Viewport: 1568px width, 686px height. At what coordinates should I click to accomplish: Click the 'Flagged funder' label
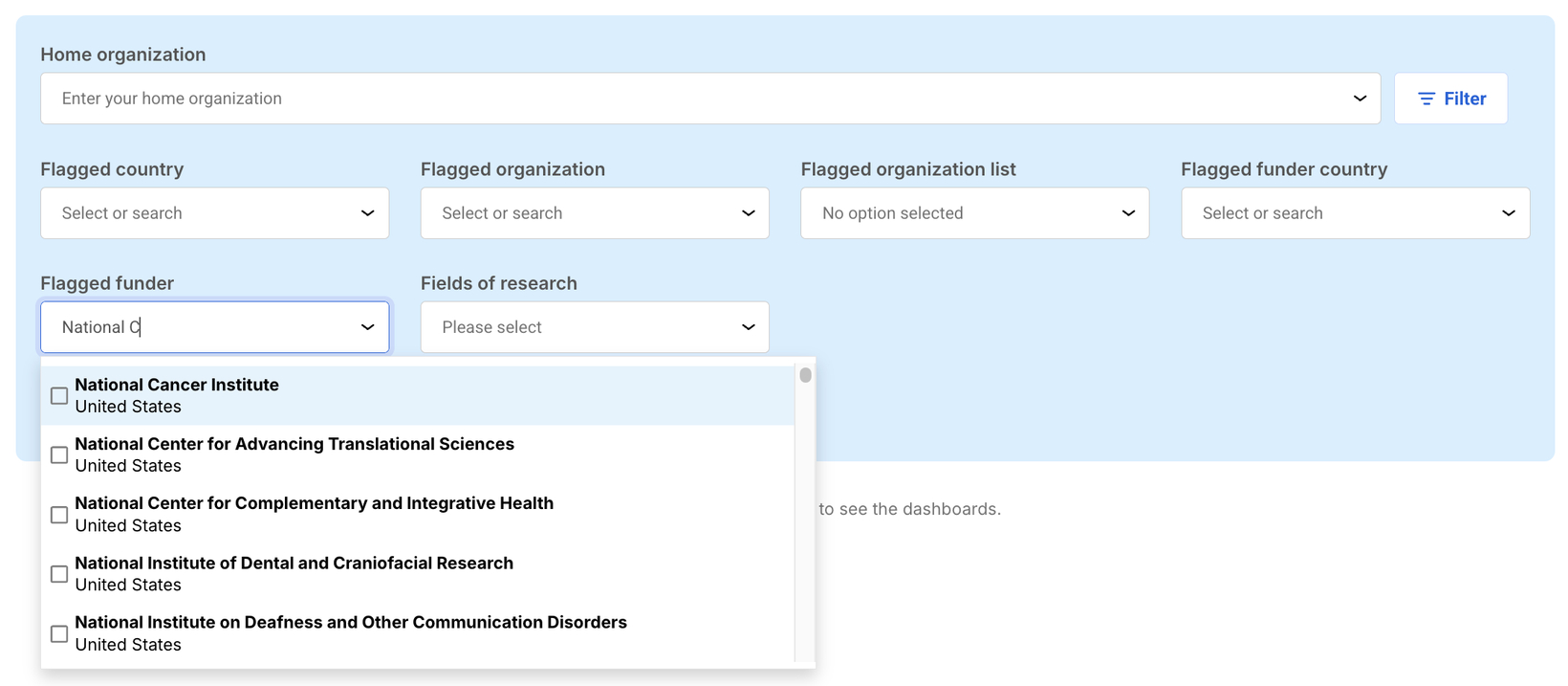(107, 283)
